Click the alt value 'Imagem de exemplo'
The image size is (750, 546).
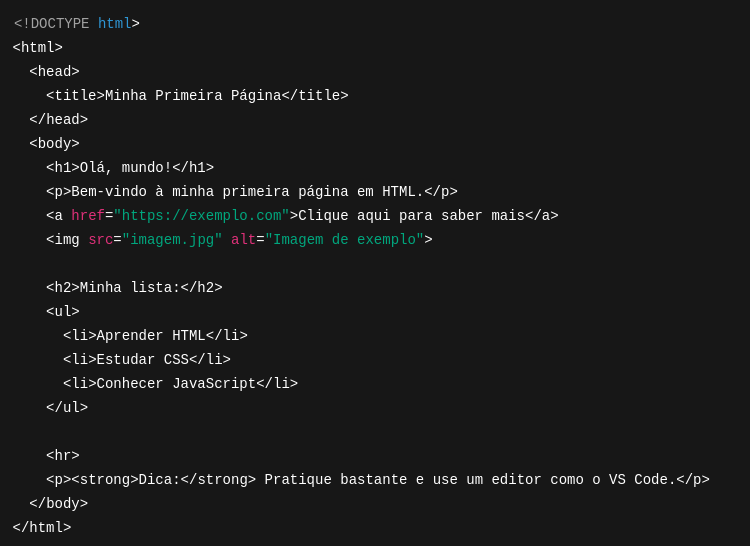(344, 240)
